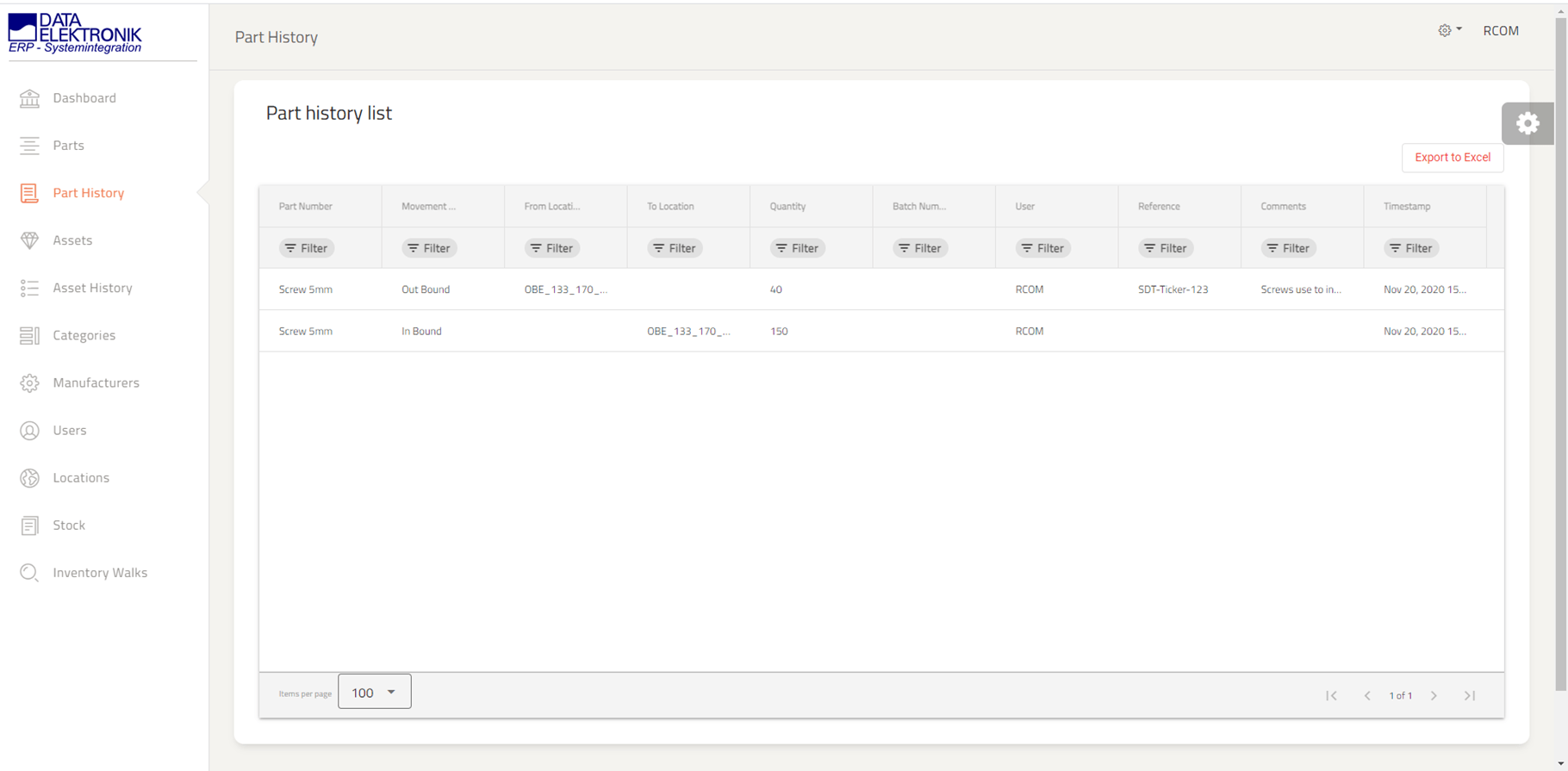
Task: Click the 'Screws use to in...' comment cell
Action: 1301,289
